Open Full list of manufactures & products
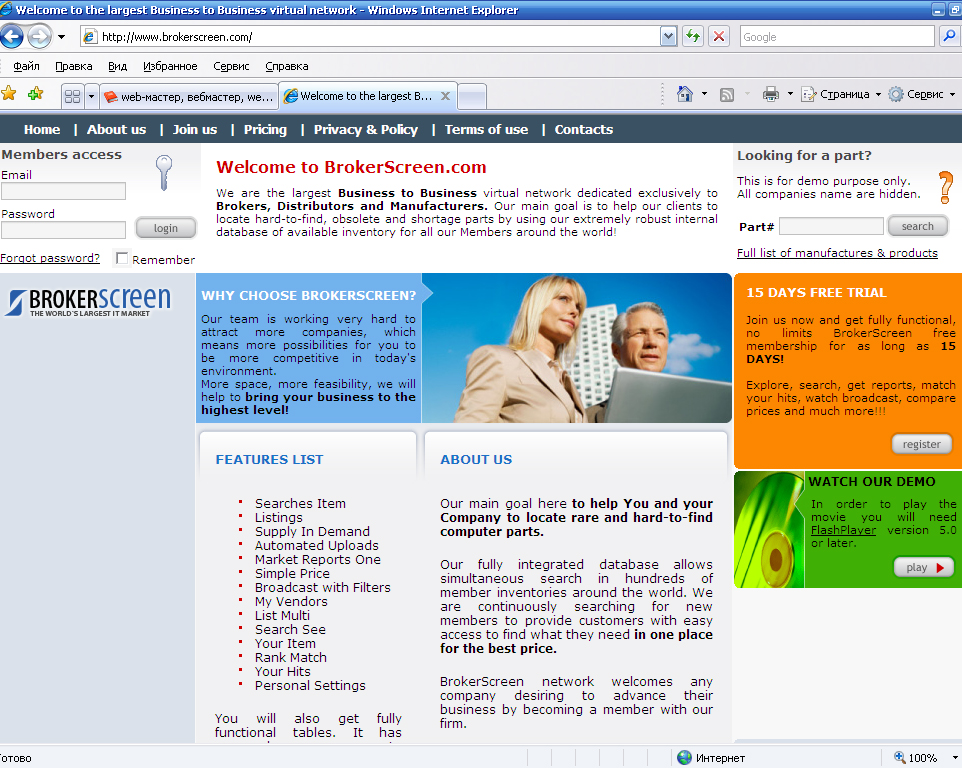962x768 pixels. [837, 253]
